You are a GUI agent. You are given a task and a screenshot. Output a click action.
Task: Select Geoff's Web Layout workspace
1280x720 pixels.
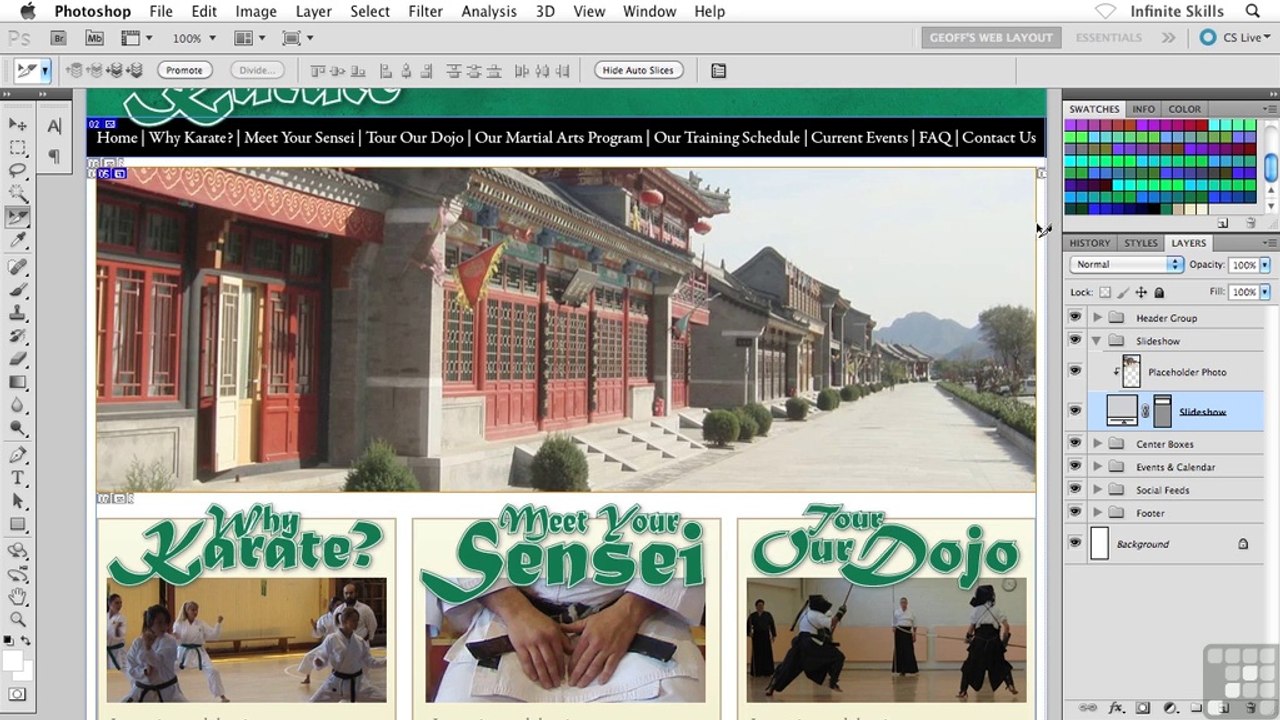[x=991, y=38]
